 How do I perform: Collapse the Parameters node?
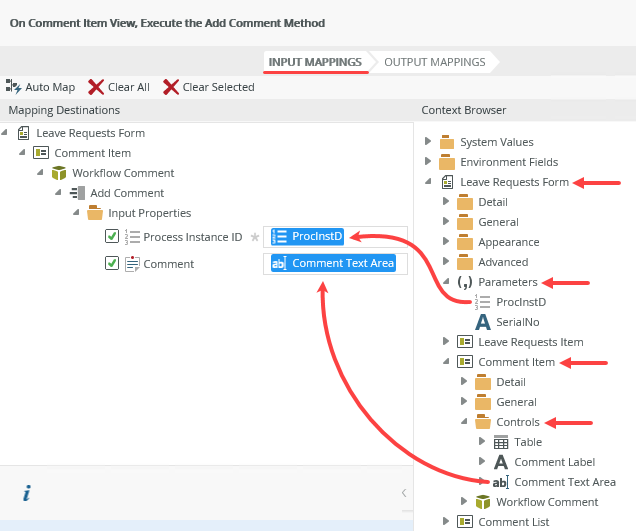[x=446, y=281]
